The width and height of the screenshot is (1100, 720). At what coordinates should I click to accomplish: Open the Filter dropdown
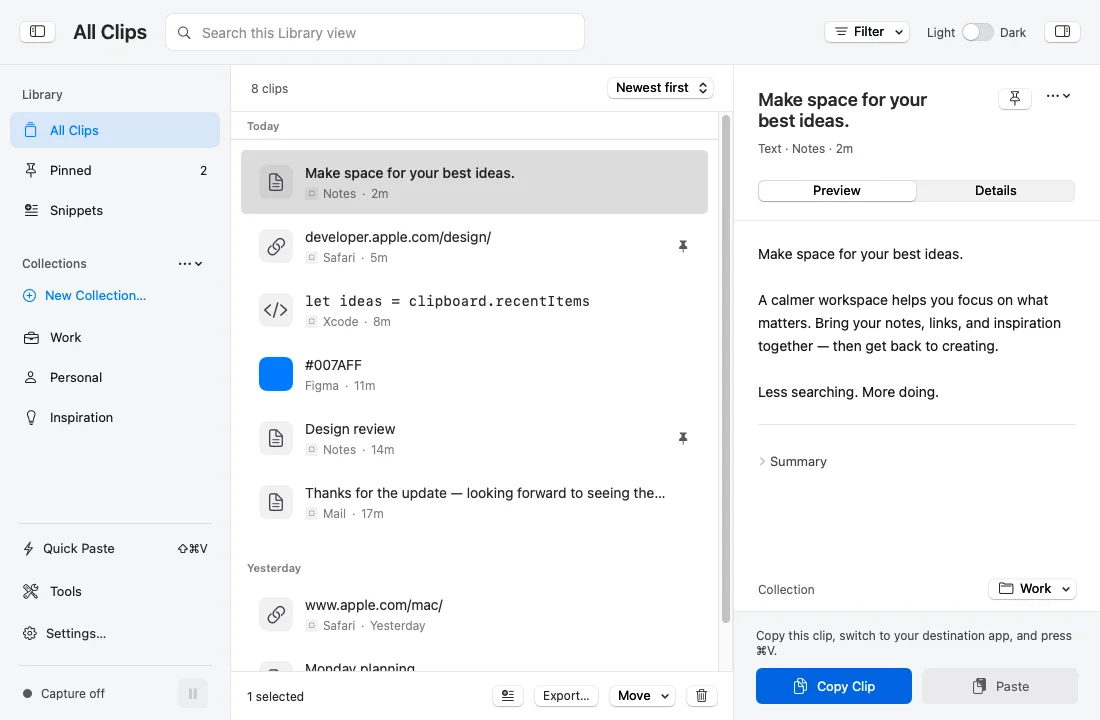pos(866,32)
